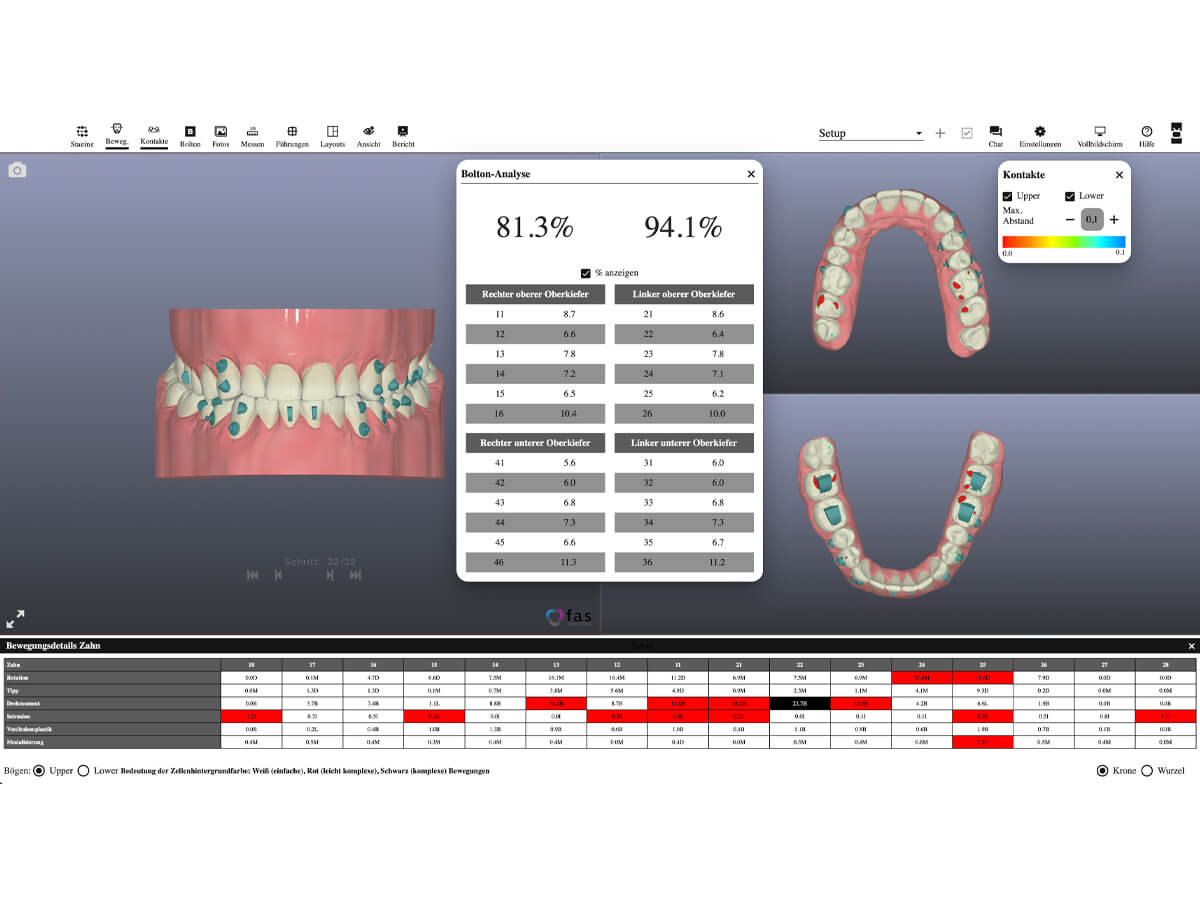Select tooth 46 row with value 11.3
This screenshot has height=900, width=1200.
point(535,563)
